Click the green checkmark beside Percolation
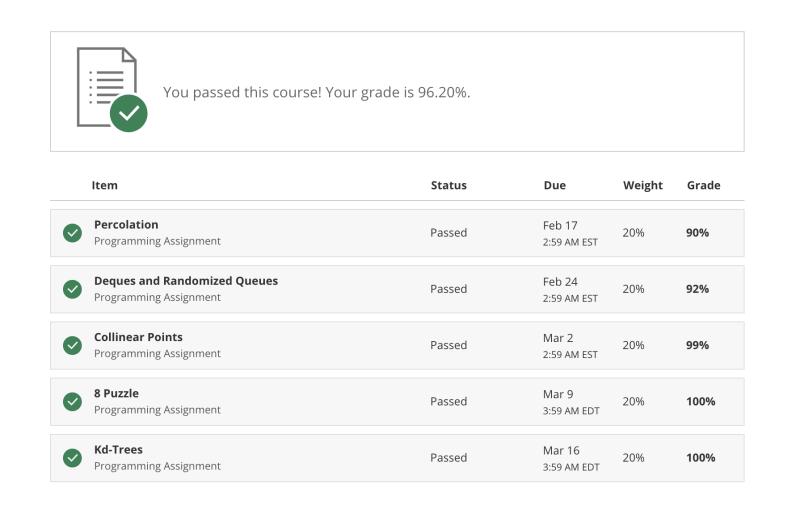800x525 pixels. pyautogui.click(x=72, y=233)
